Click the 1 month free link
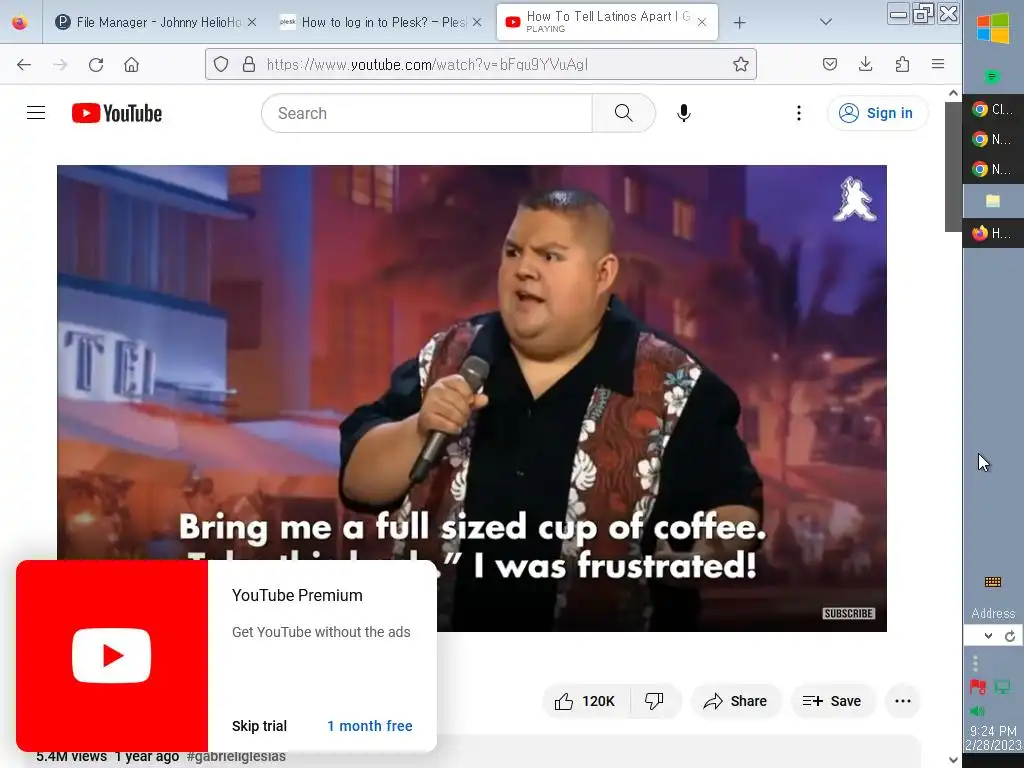The width and height of the screenshot is (1024, 768). tap(370, 726)
